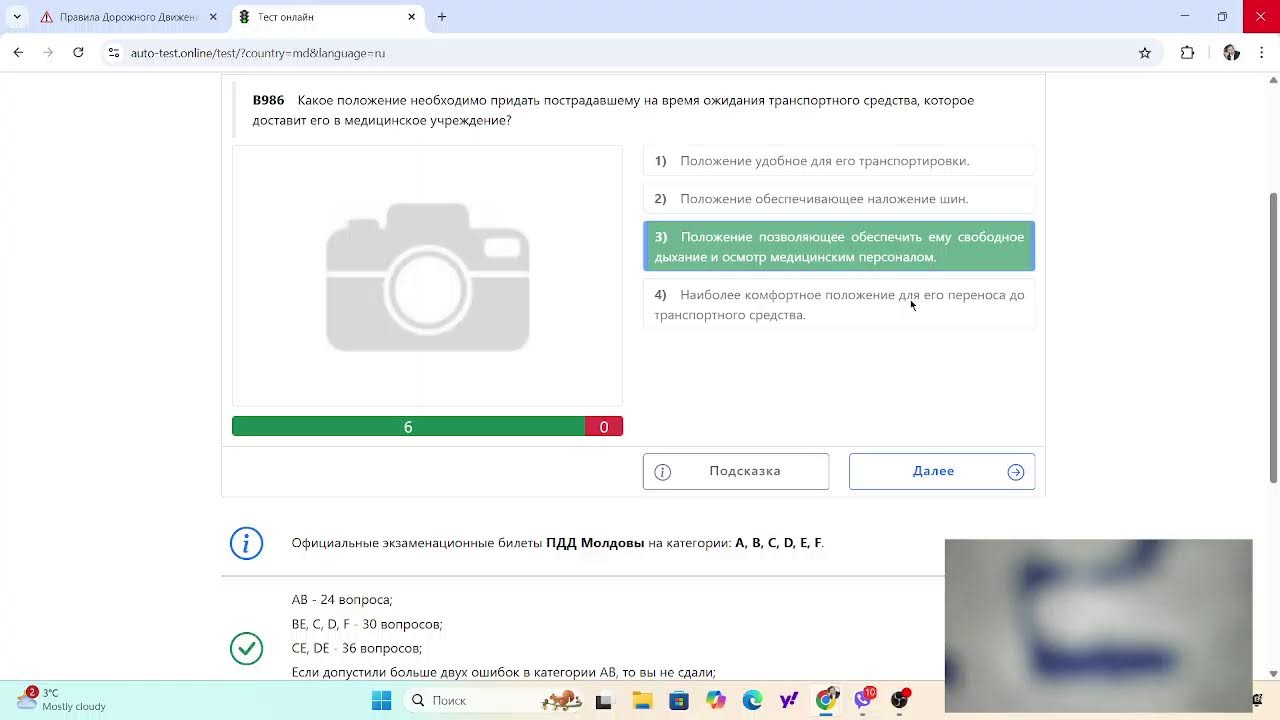Click the line BE, C, D, F - 30 вопросов

pos(367,624)
